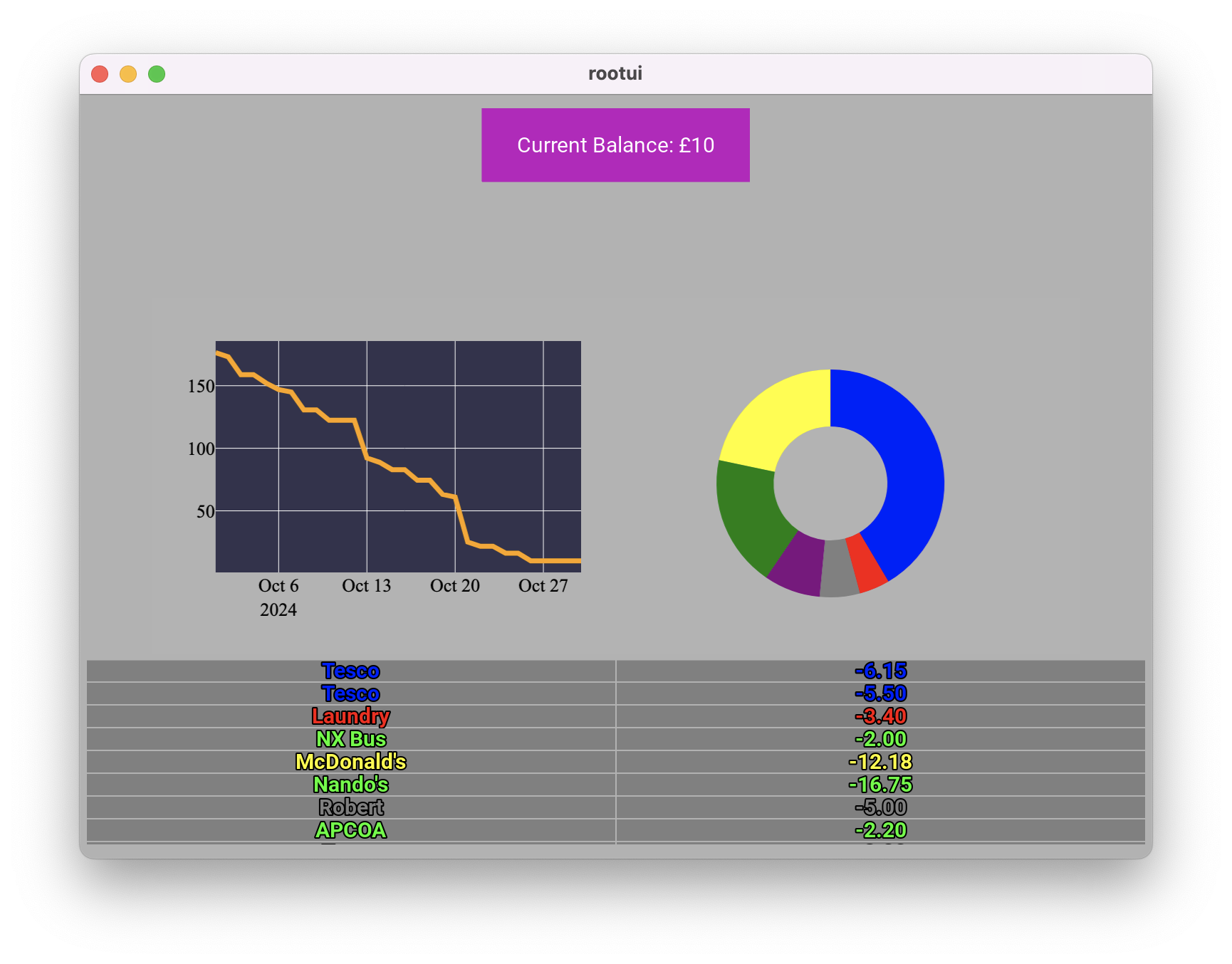Select the Robert transaction name

[x=350, y=807]
